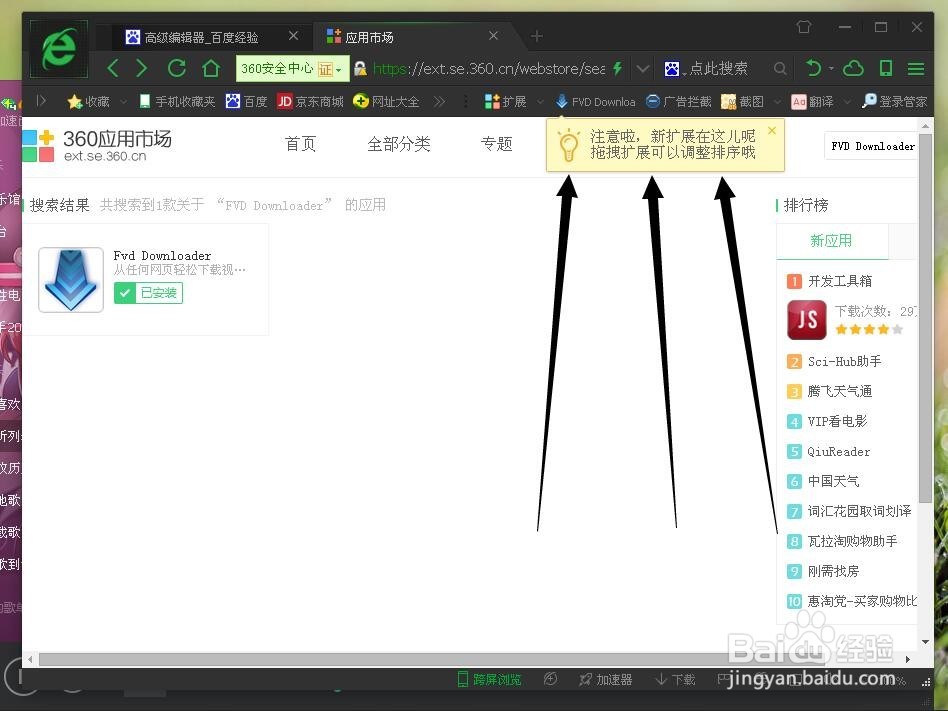Screen dimensions: 948x711
Task: Click the undo closed tab icon
Action: 814,68
